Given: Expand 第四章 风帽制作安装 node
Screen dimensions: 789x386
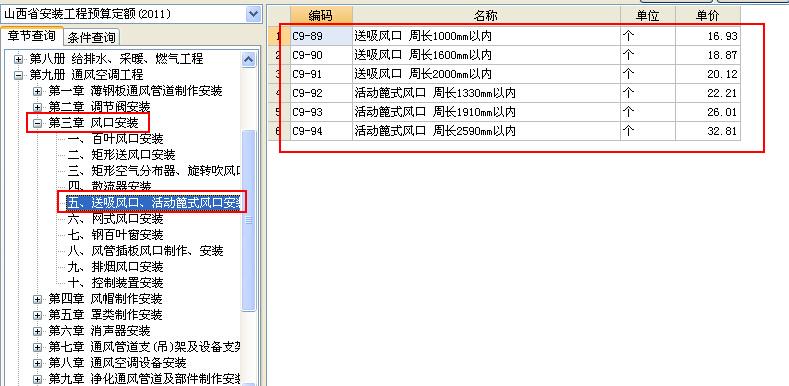Looking at the screenshot, I should coord(37,299).
